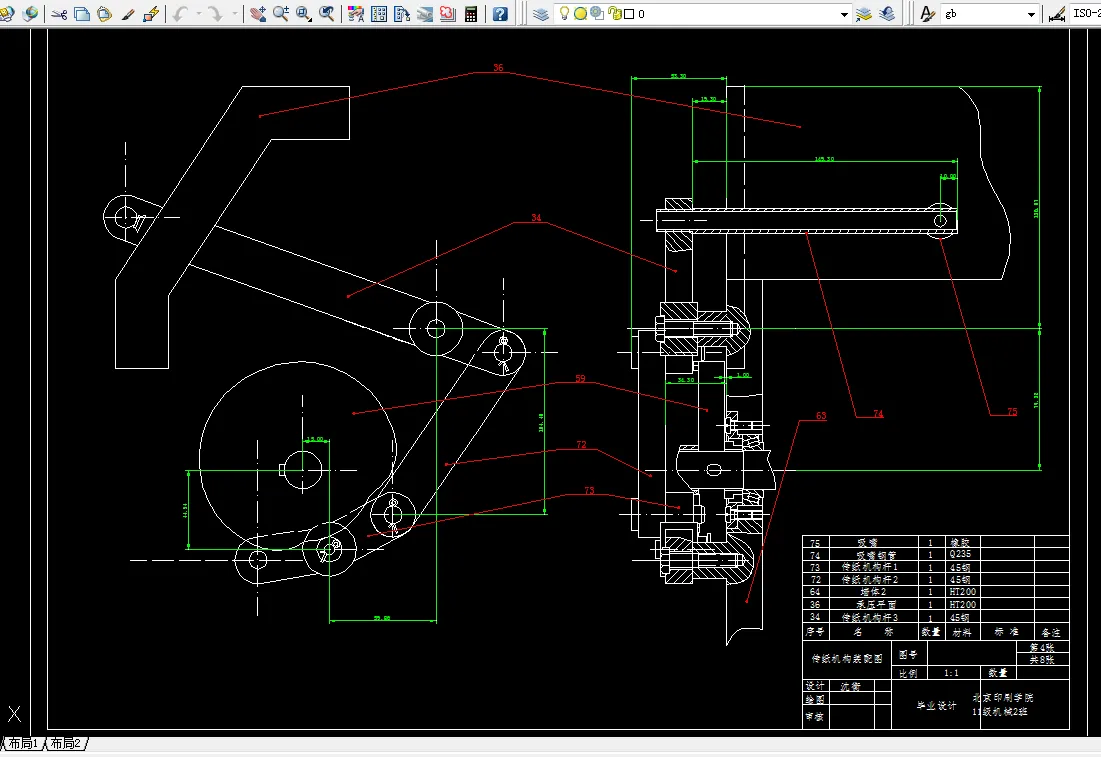The height and width of the screenshot is (757, 1101).
Task: Open the Markup Set Manager icon
Action: pyautogui.click(x=448, y=13)
